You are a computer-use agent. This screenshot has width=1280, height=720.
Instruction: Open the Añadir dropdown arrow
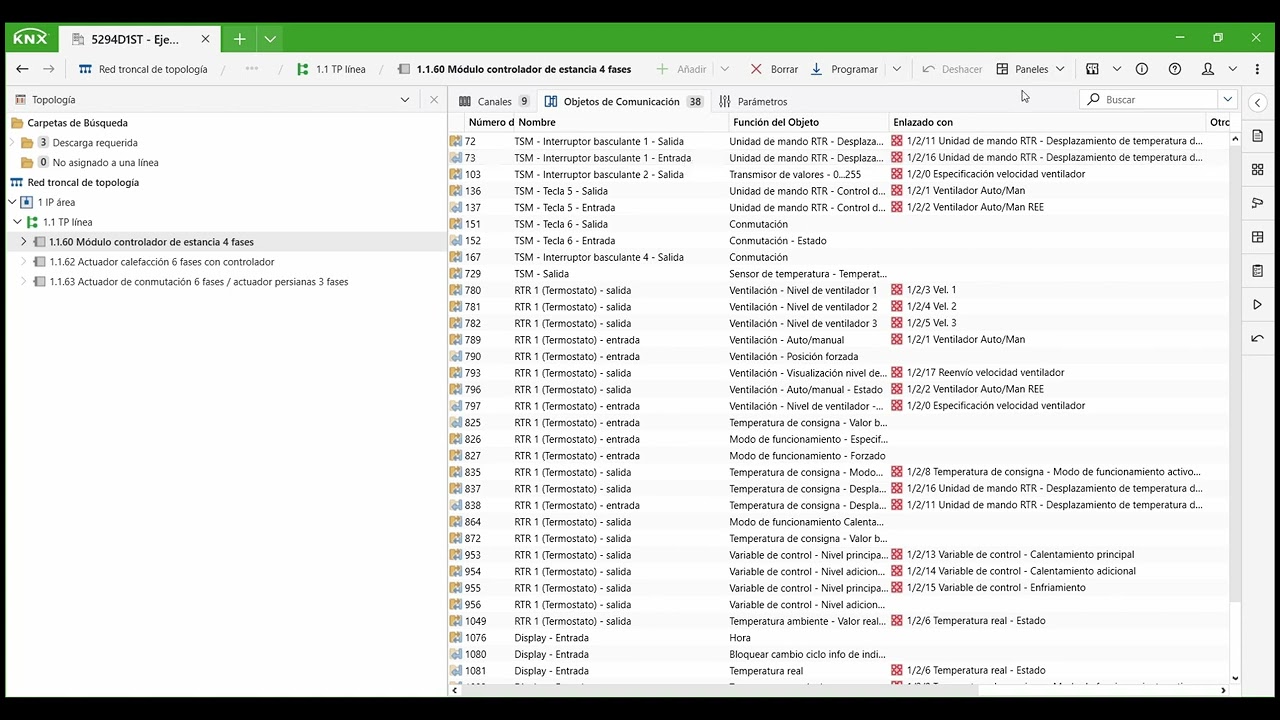coord(725,69)
